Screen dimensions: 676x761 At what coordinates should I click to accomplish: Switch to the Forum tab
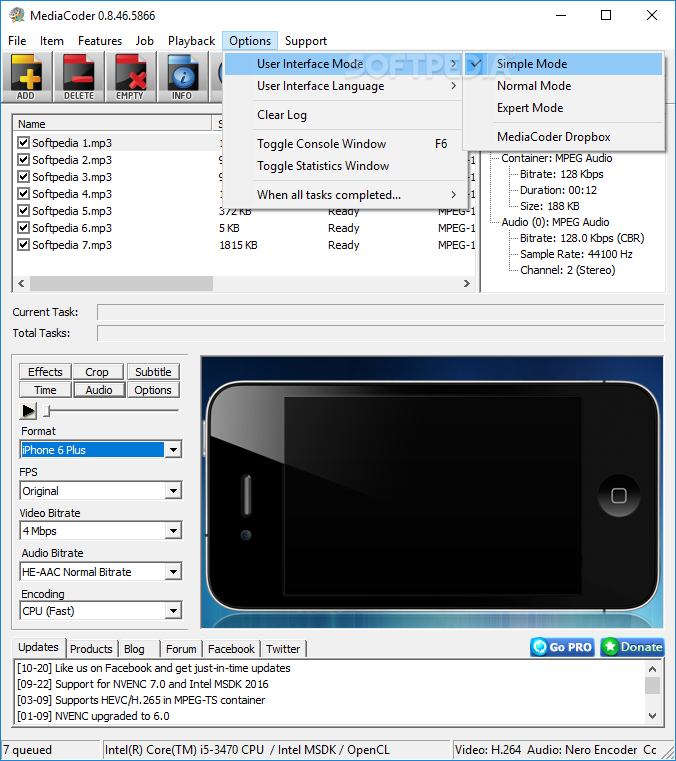(x=181, y=649)
